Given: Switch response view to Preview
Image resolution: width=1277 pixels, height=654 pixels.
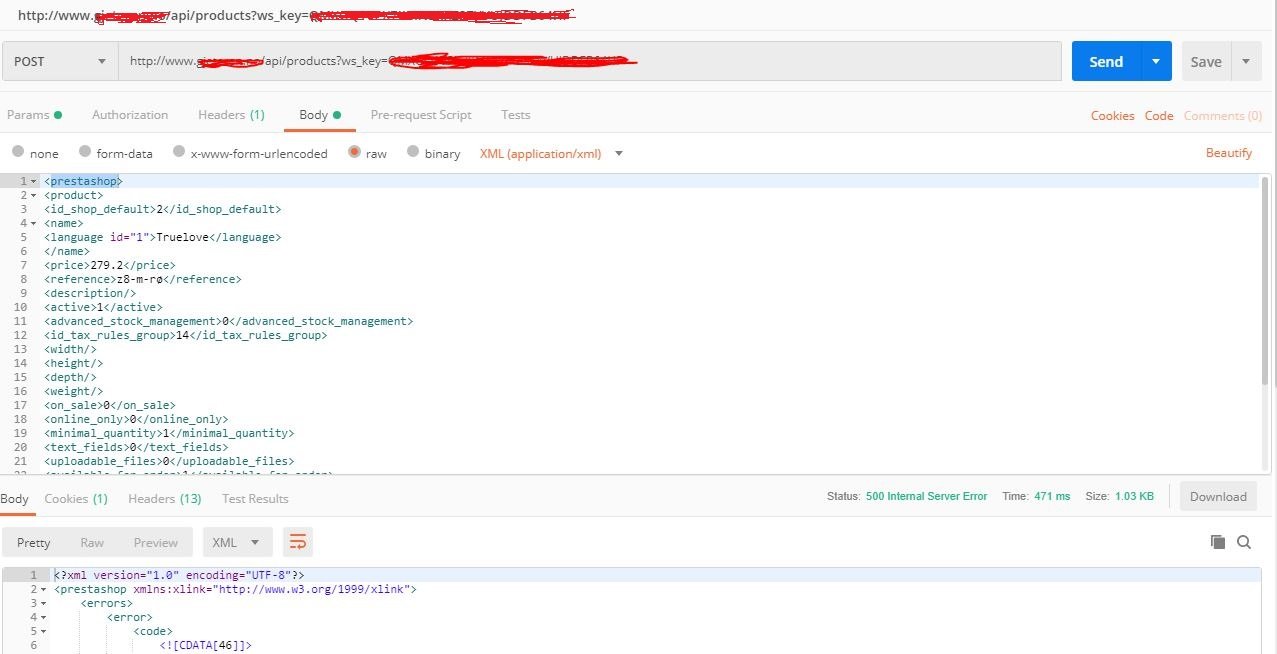Looking at the screenshot, I should point(156,542).
